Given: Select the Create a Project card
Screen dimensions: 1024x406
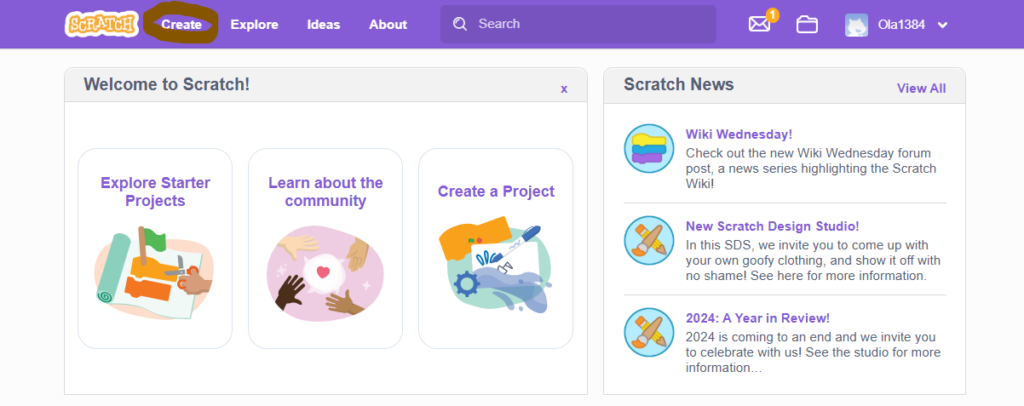Looking at the screenshot, I should [x=496, y=249].
